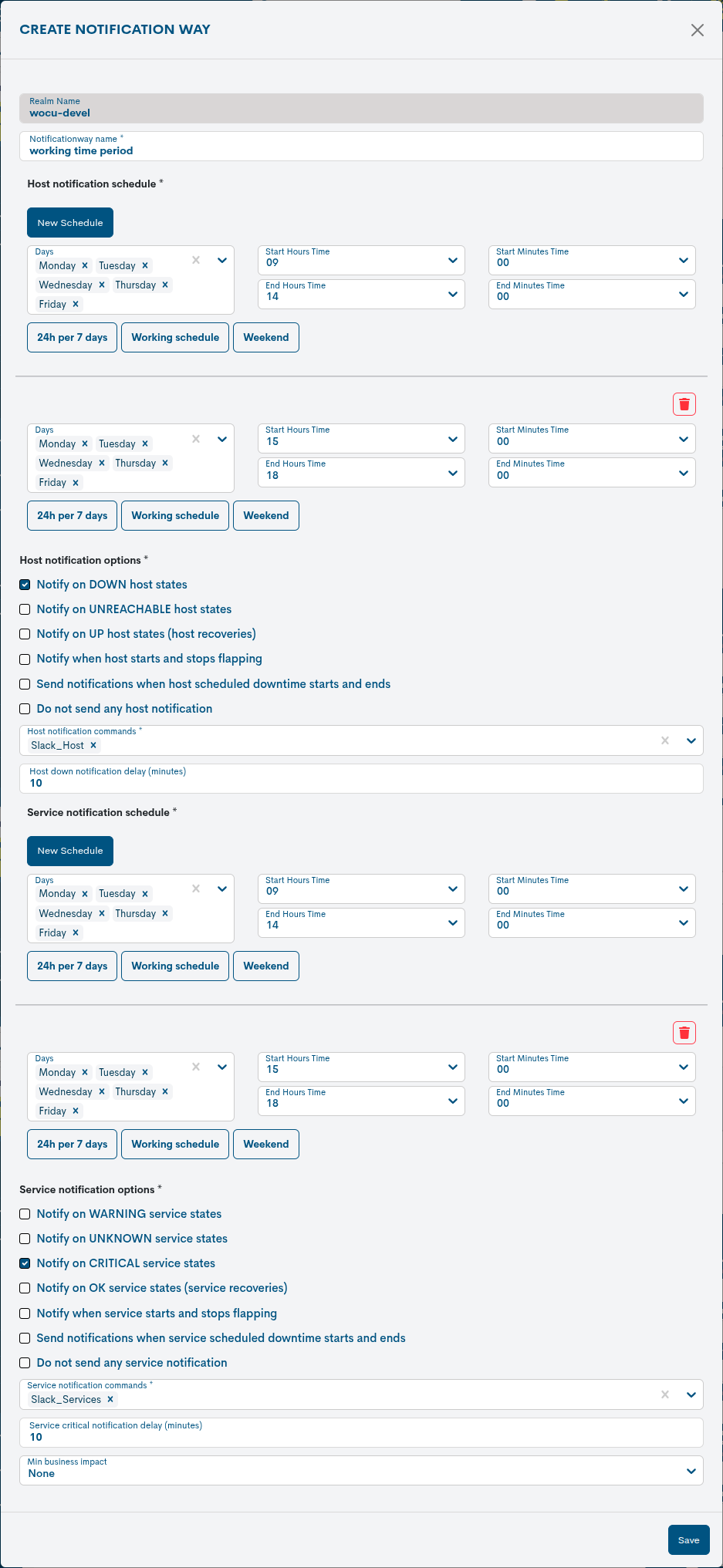723x1568 pixels.
Task: Close the Create Notification Way dialog
Action: (697, 30)
